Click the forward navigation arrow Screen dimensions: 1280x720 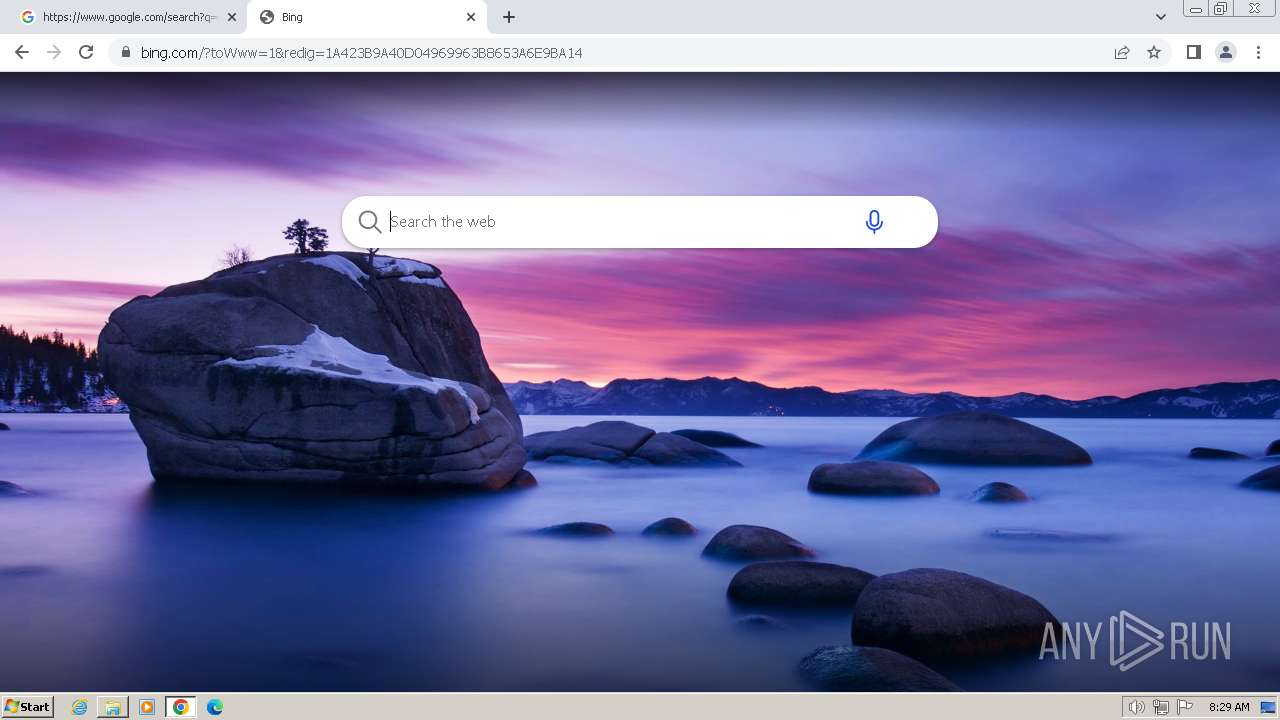pyautogui.click(x=54, y=52)
